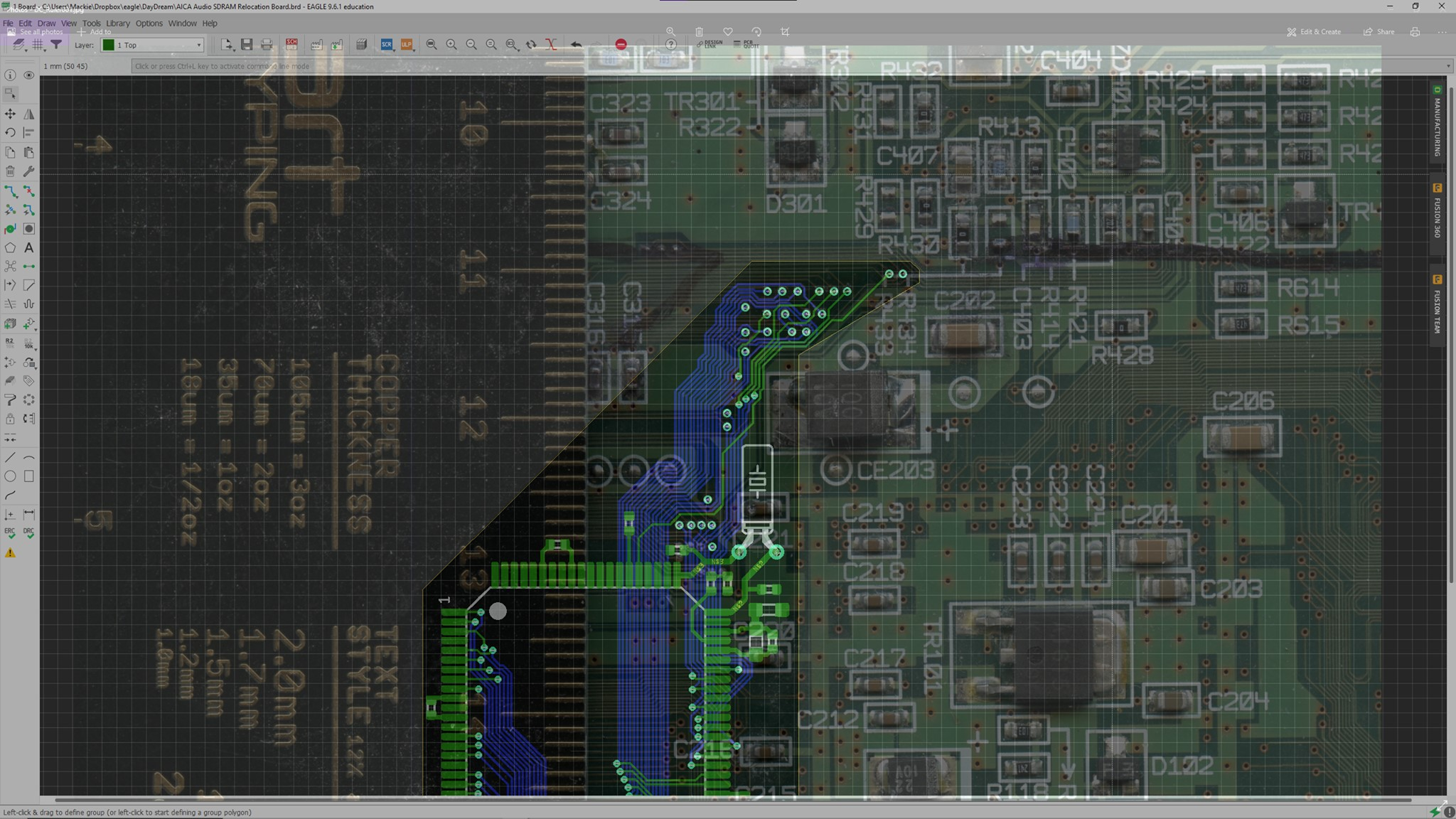Select the Line draw tool
Image resolution: width=1456 pixels, height=819 pixels.
coord(10,457)
